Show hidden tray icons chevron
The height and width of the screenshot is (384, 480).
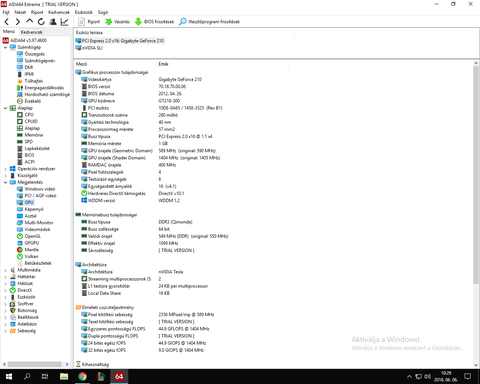409,377
